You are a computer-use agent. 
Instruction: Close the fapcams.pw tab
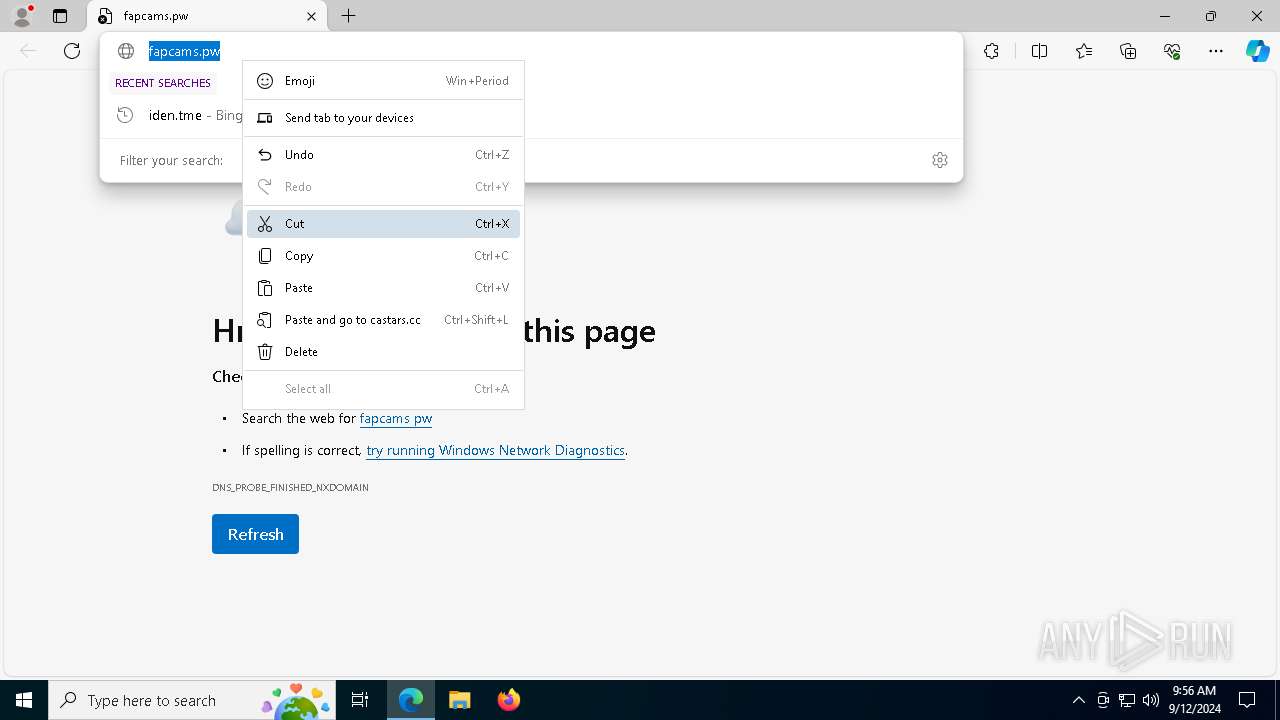311,16
